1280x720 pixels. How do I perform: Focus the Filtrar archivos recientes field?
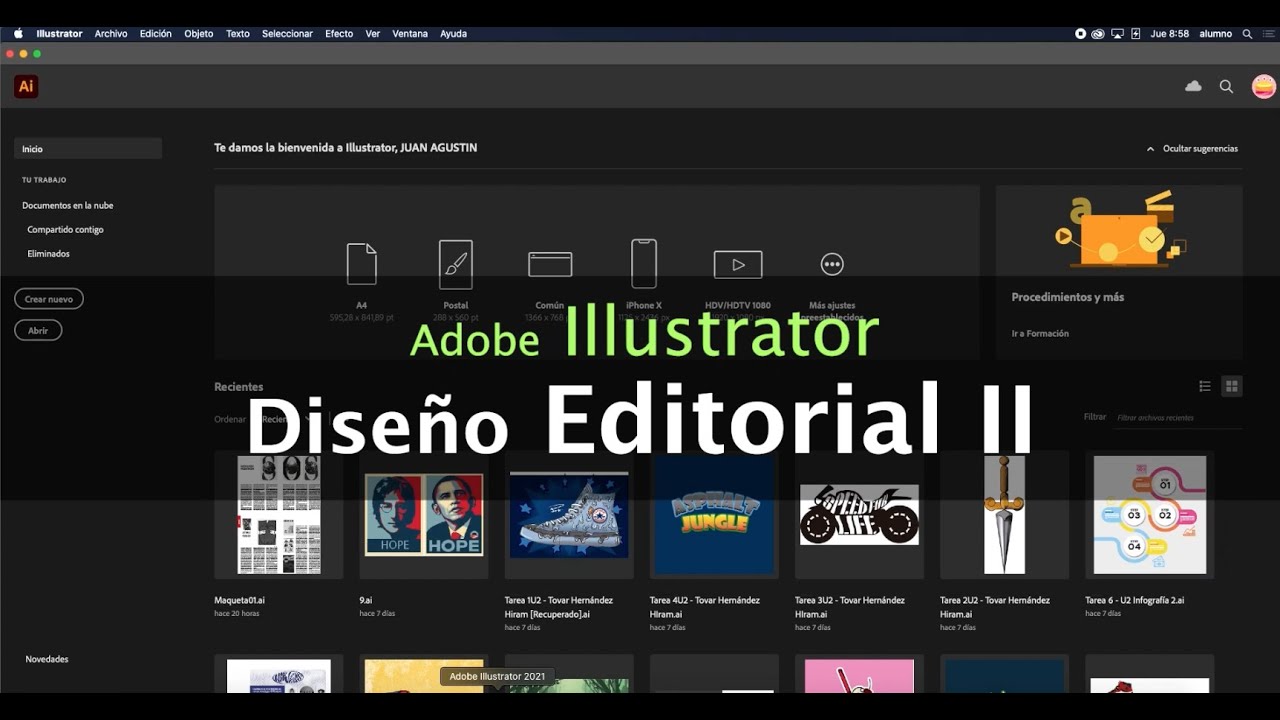coord(1177,418)
